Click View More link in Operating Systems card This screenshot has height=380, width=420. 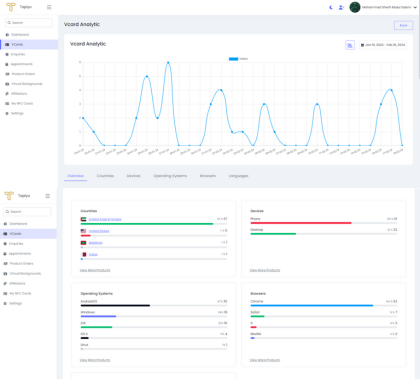(95, 360)
